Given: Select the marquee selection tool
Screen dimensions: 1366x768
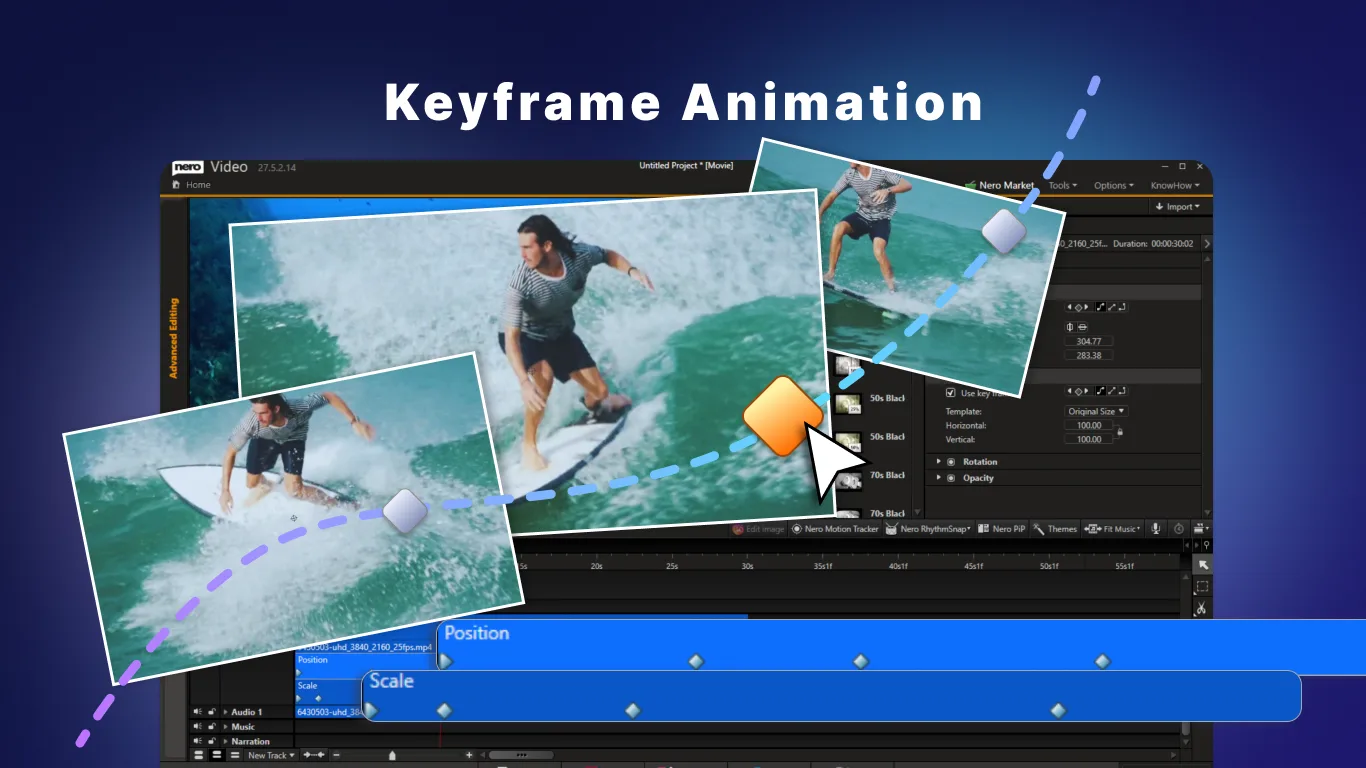Looking at the screenshot, I should pos(1203,586).
